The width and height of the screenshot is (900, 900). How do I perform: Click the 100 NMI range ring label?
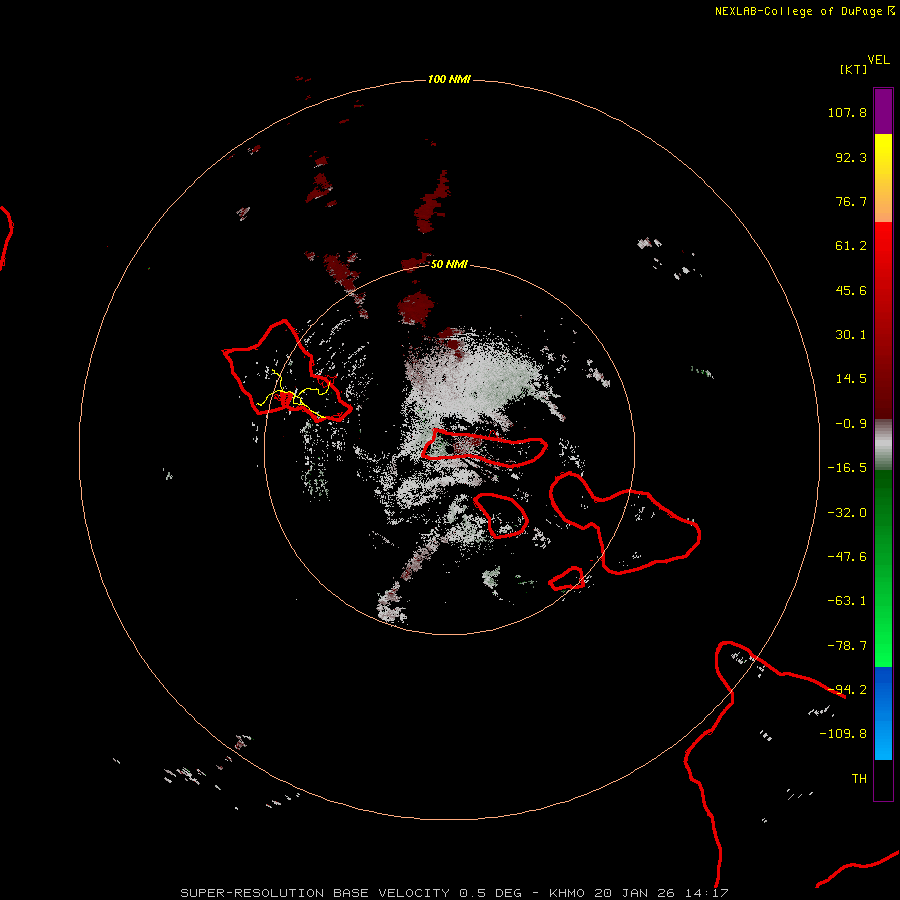(x=449, y=79)
